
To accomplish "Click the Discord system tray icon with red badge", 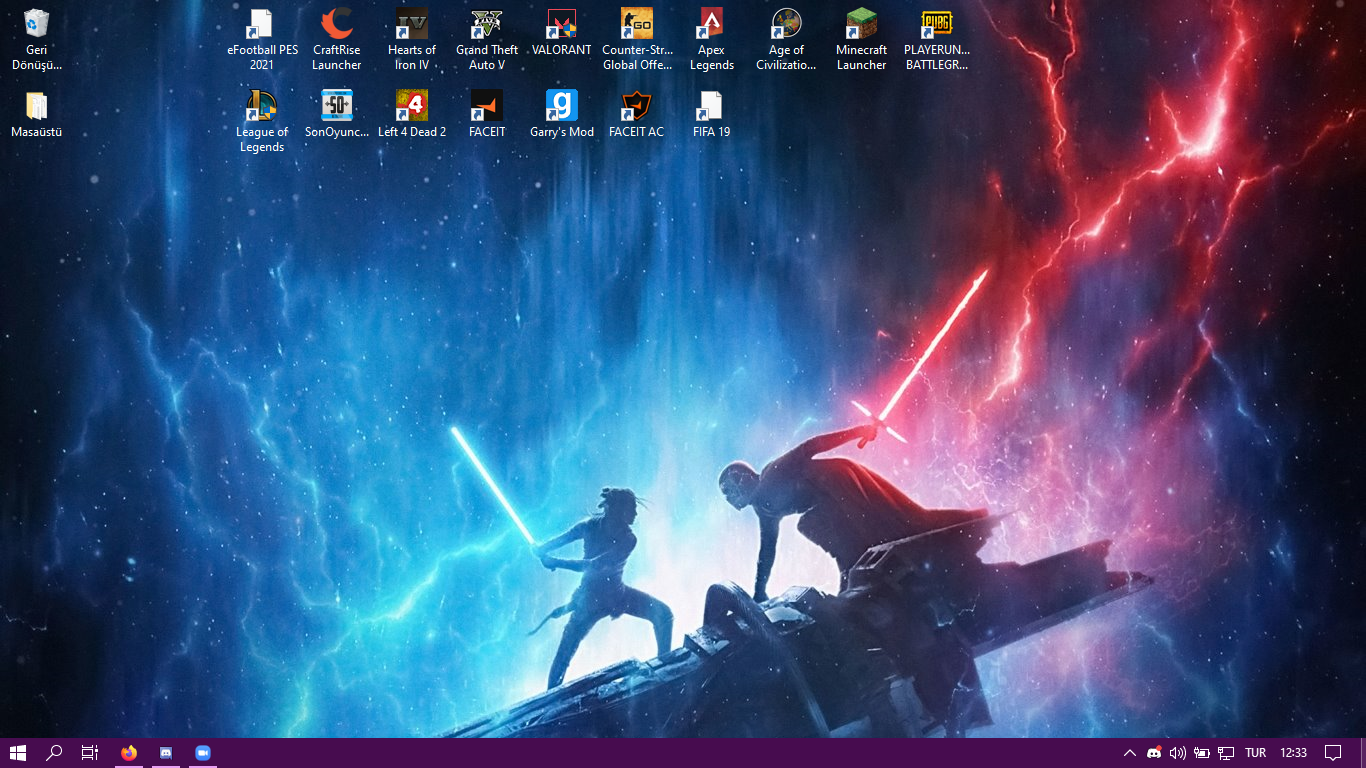I will (x=1154, y=753).
